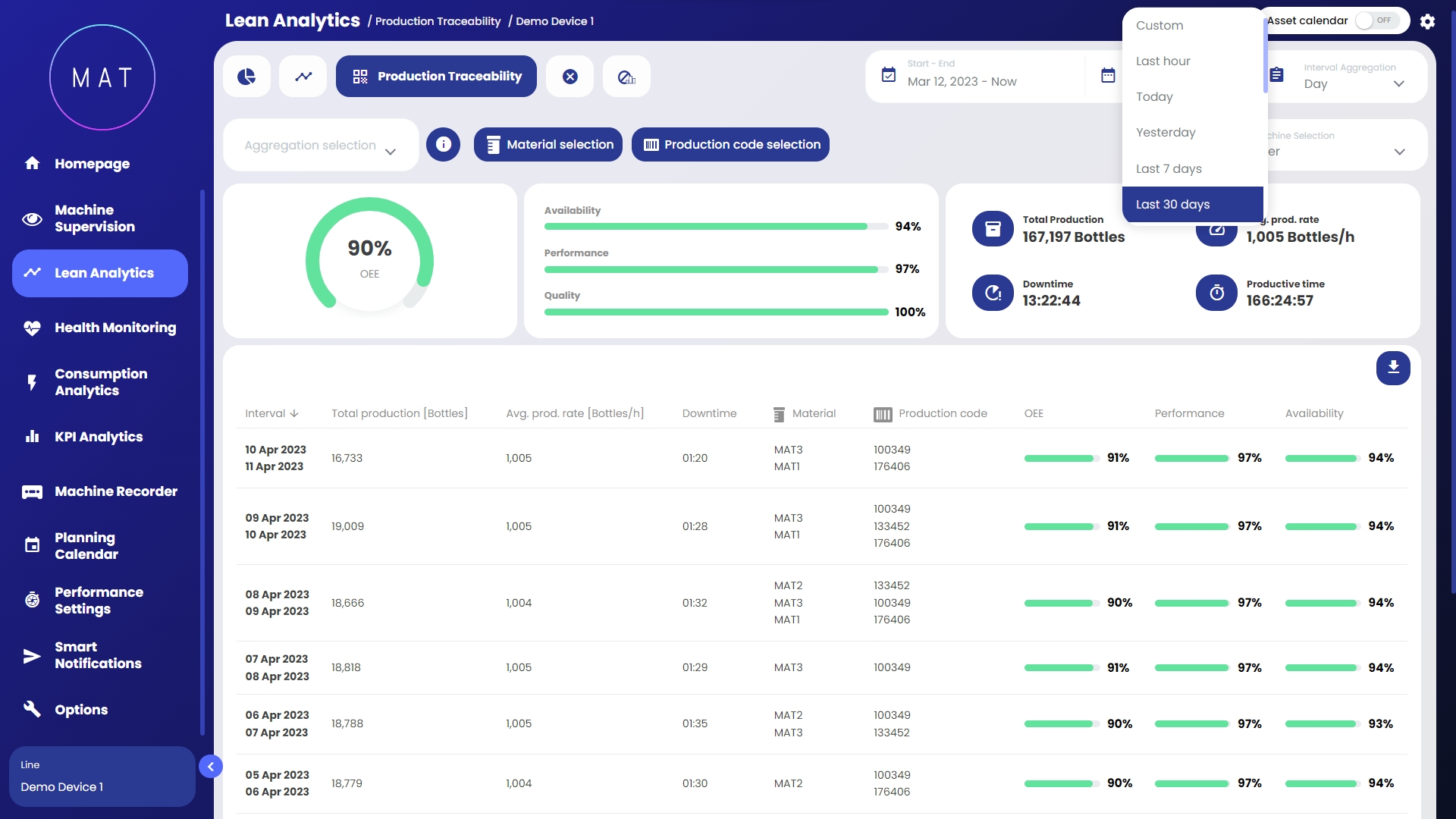The image size is (1456, 819).
Task: Toggle the Asset calendar switch
Action: pos(1376,20)
